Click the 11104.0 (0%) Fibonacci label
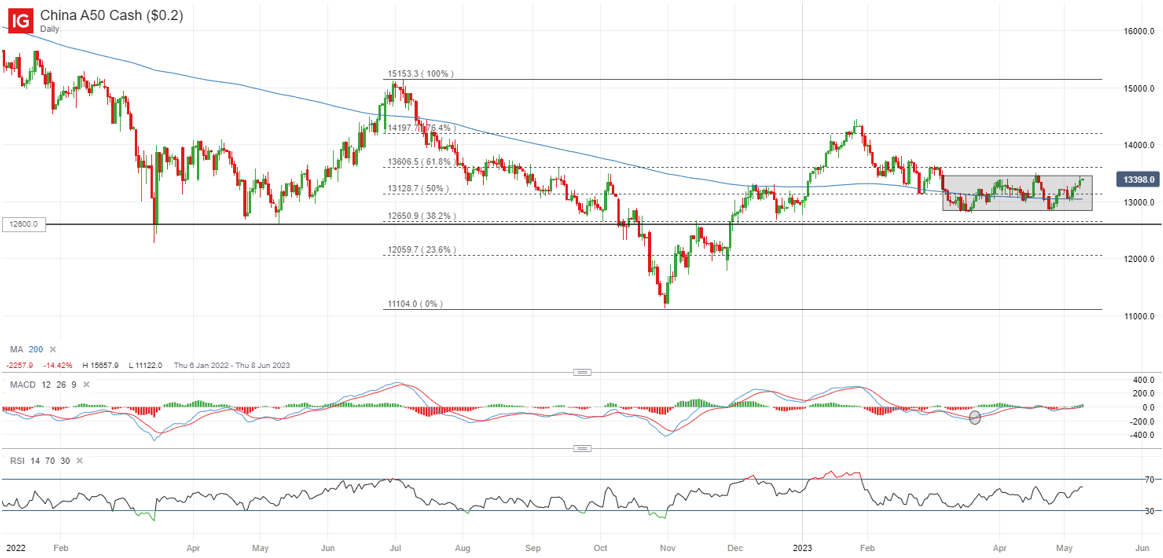The height and width of the screenshot is (558, 1163). click(417, 304)
